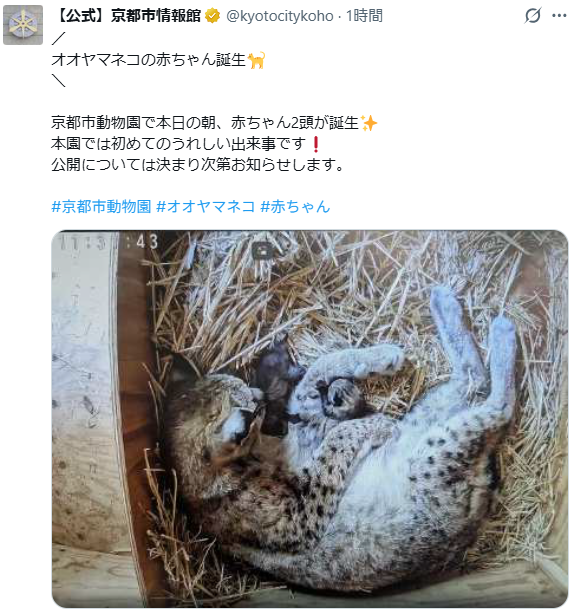Open the three-dot more options menu
The width and height of the screenshot is (570, 615).
pyautogui.click(x=559, y=16)
